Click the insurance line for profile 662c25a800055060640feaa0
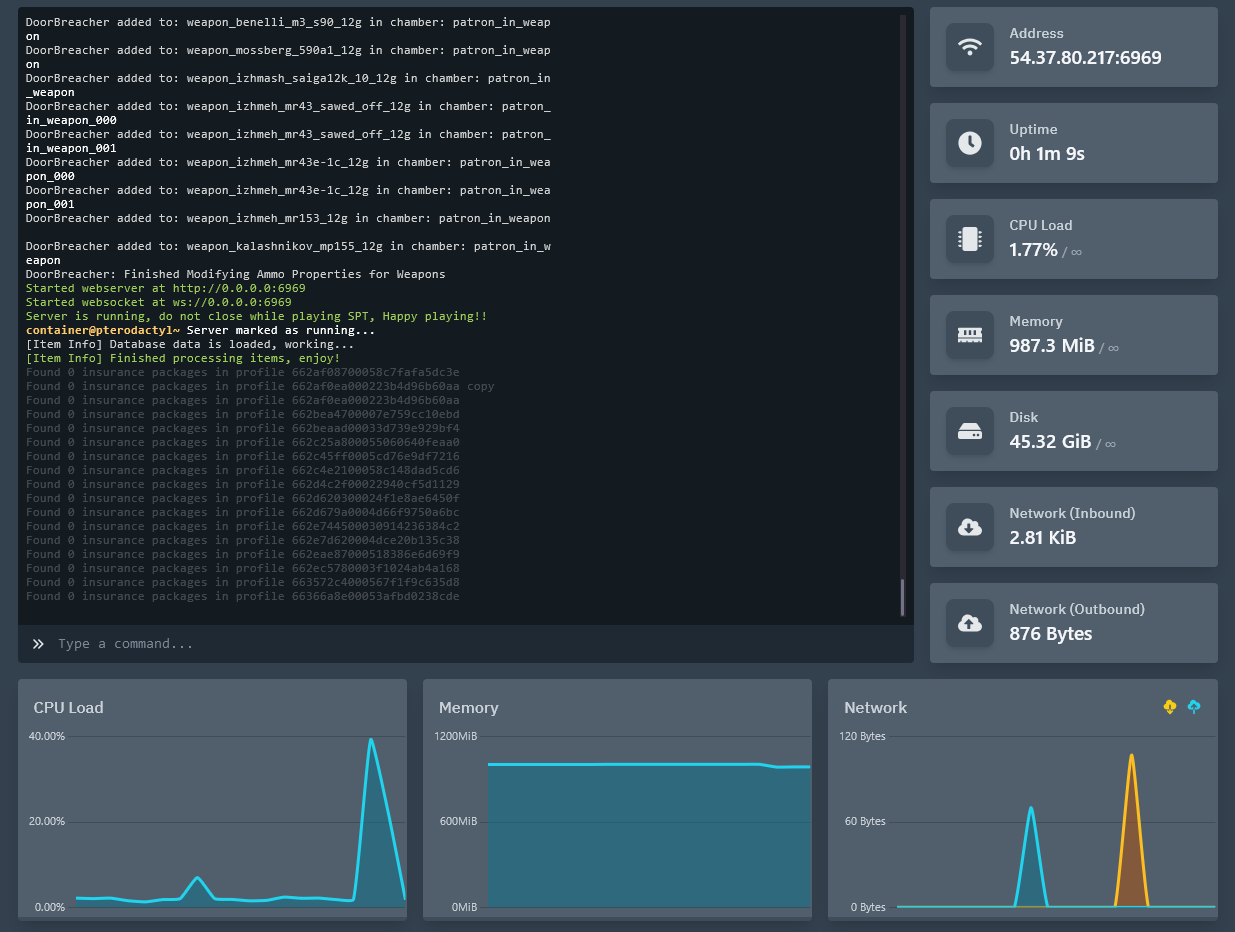This screenshot has width=1235, height=932. click(x=242, y=442)
